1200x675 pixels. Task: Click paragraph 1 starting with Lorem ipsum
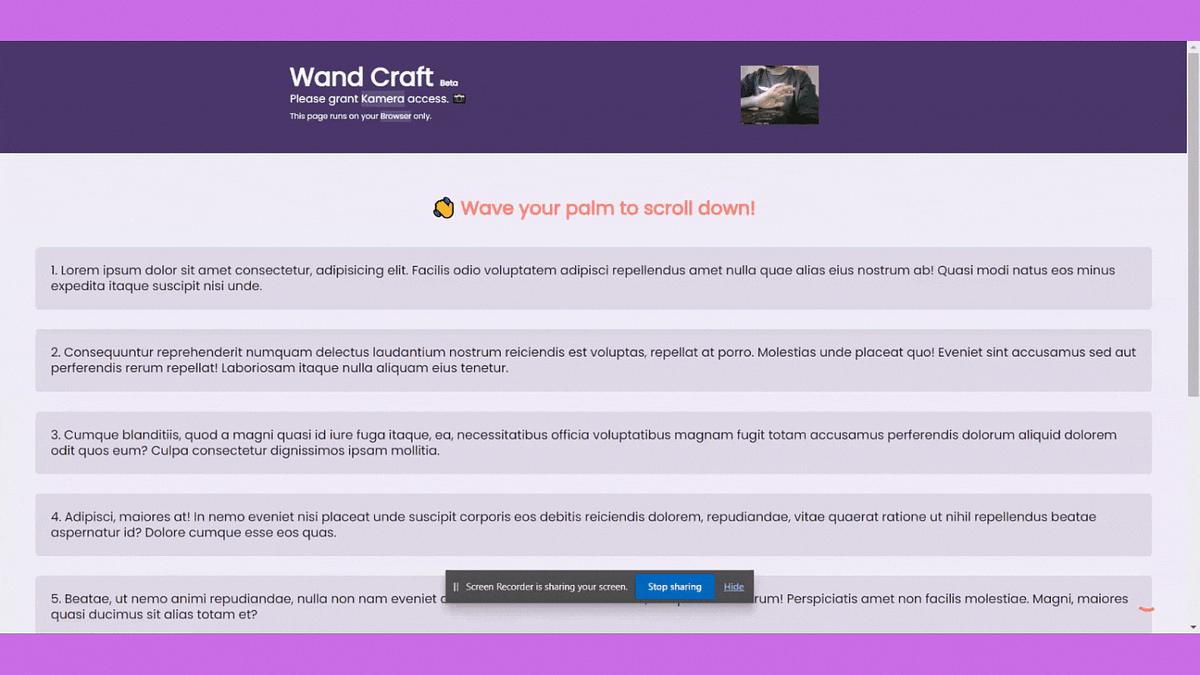point(594,277)
